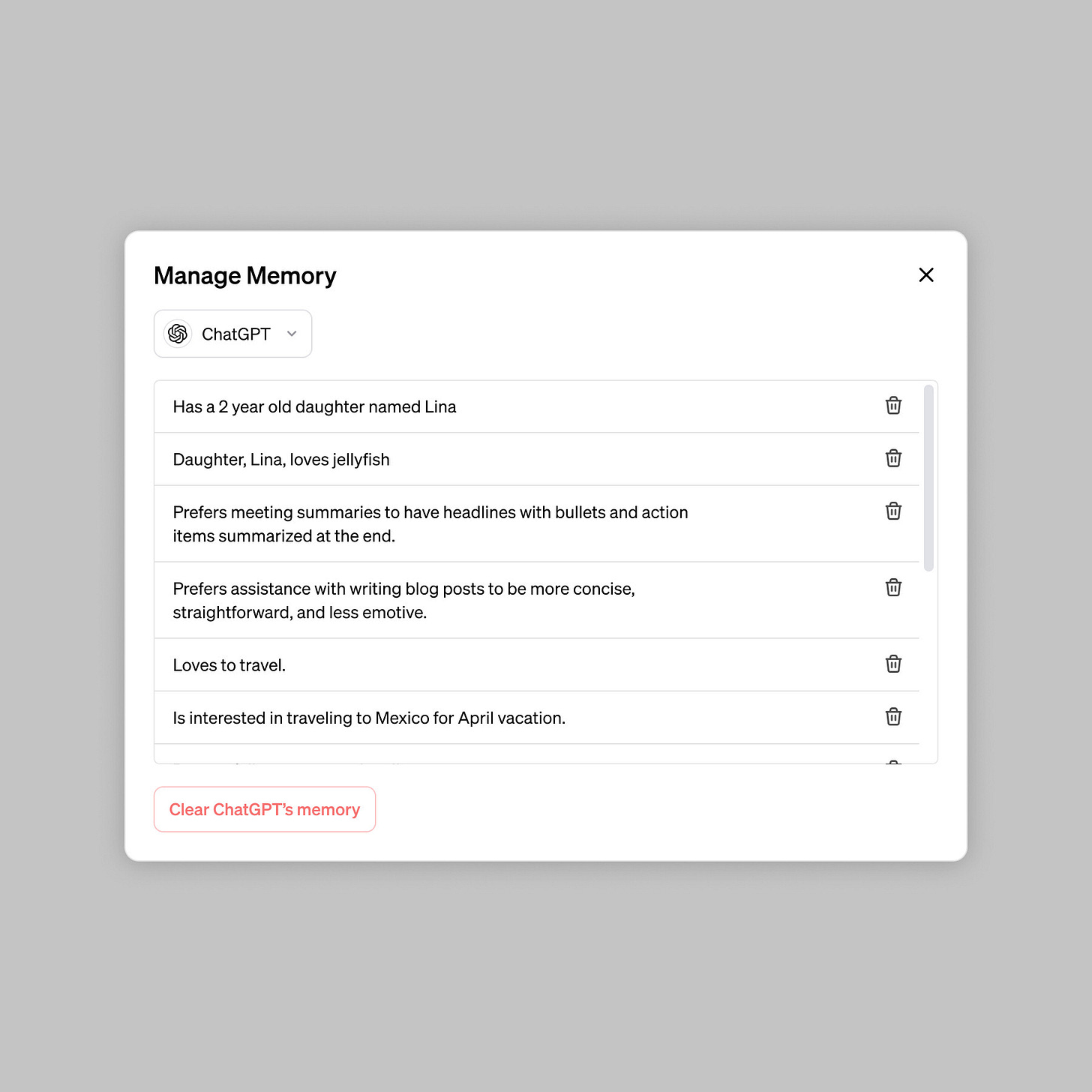Close the Manage Memory dialog
The width and height of the screenshot is (1092, 1092).
pyautogui.click(x=926, y=275)
